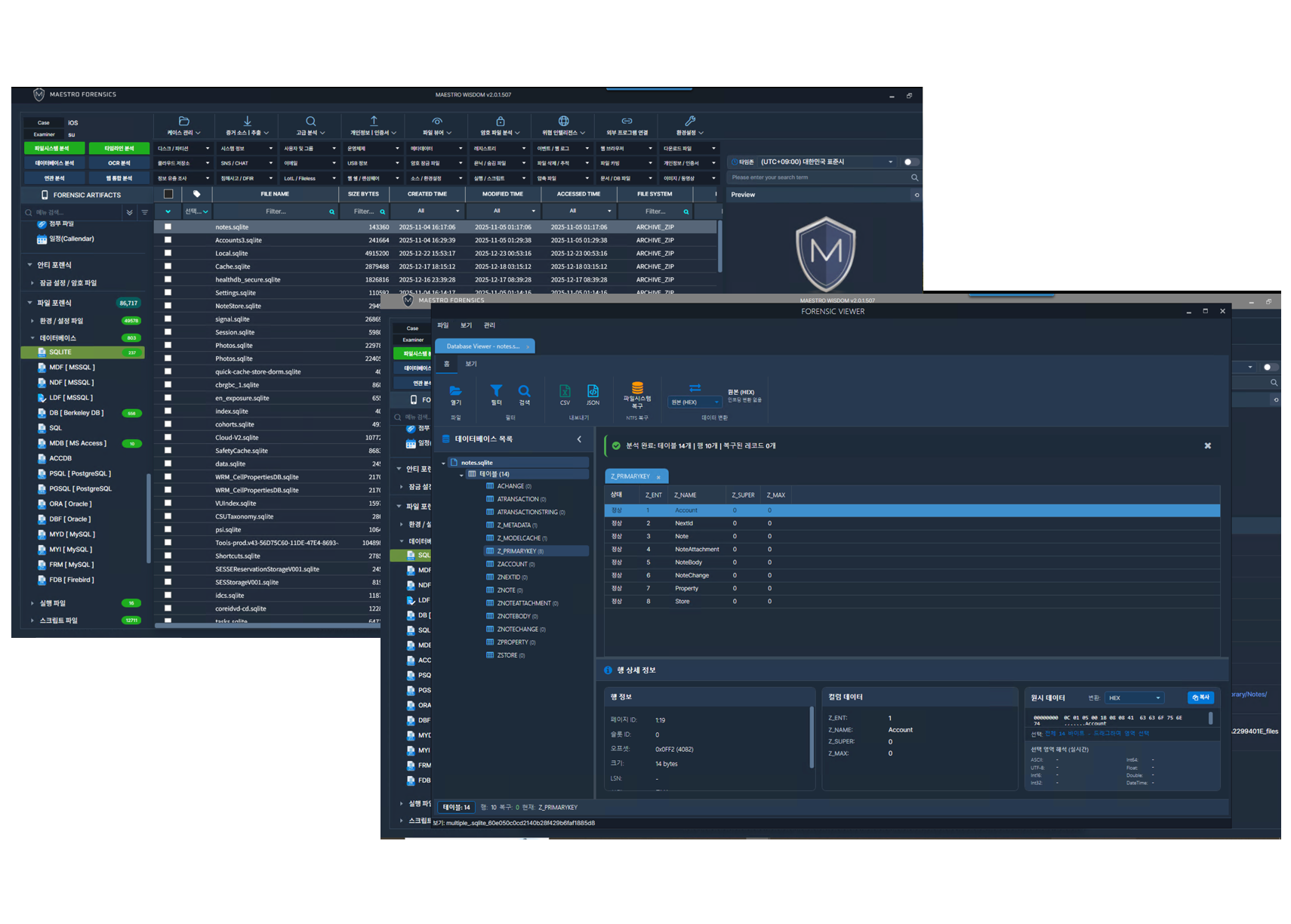Open the HEX format dropdown in 원시 데이터
This screenshot has height=924, width=1291.
coord(1135,698)
